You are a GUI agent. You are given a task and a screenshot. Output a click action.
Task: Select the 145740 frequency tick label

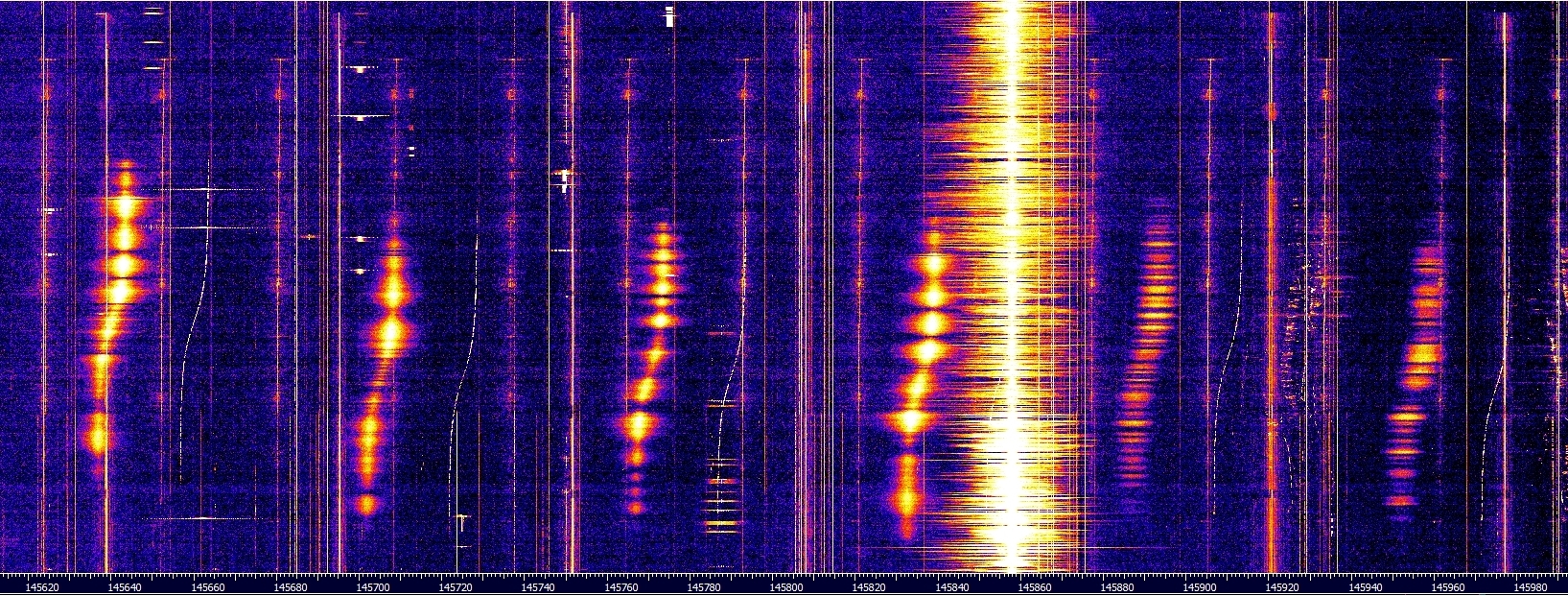[539, 584]
